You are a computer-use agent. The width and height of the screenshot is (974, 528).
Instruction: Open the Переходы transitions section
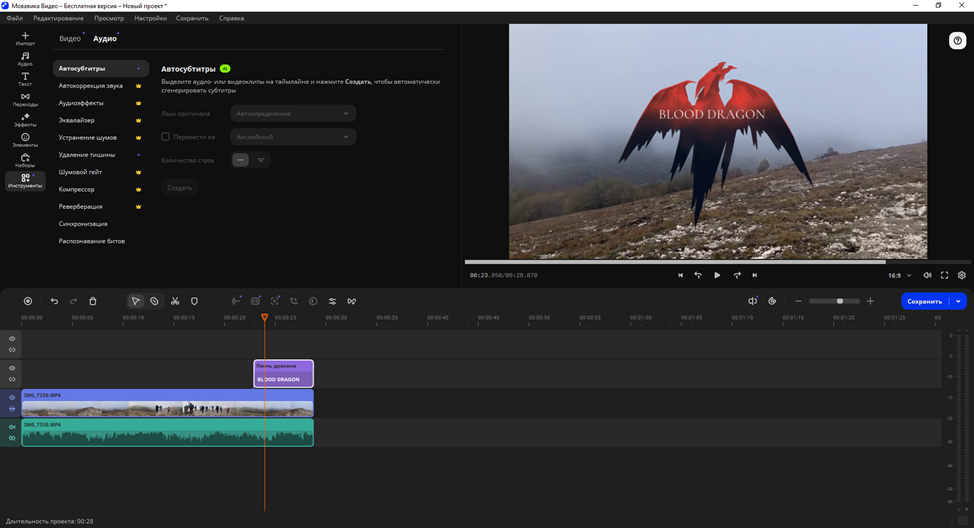click(25, 99)
